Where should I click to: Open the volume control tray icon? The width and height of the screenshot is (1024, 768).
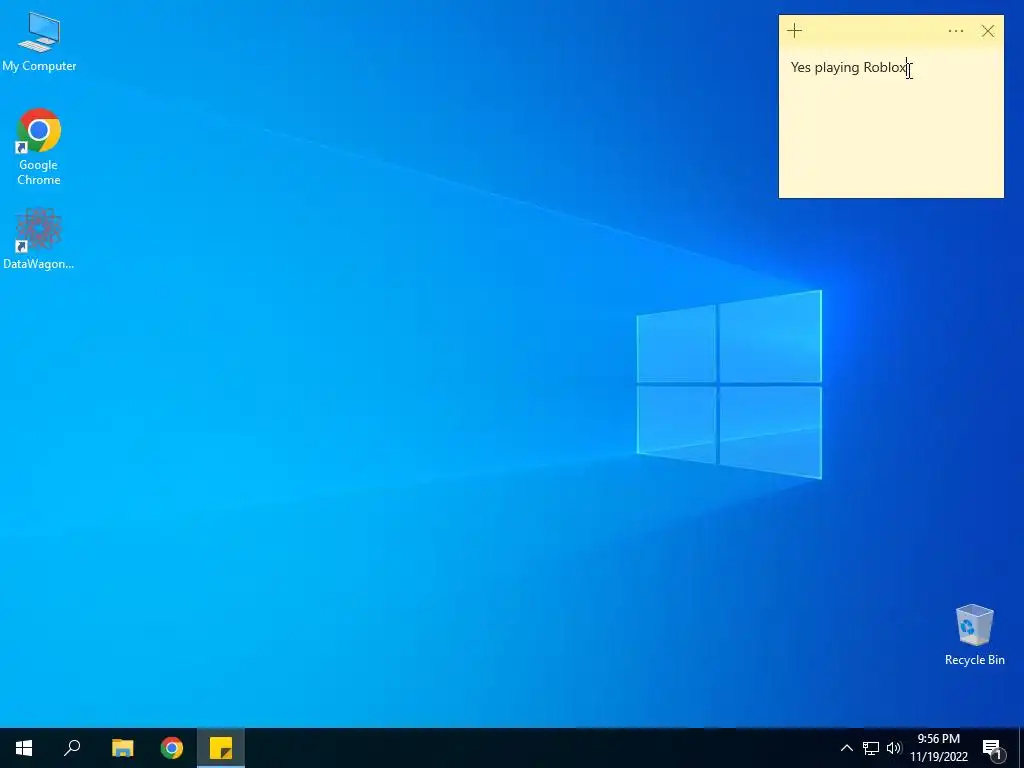[x=894, y=748]
